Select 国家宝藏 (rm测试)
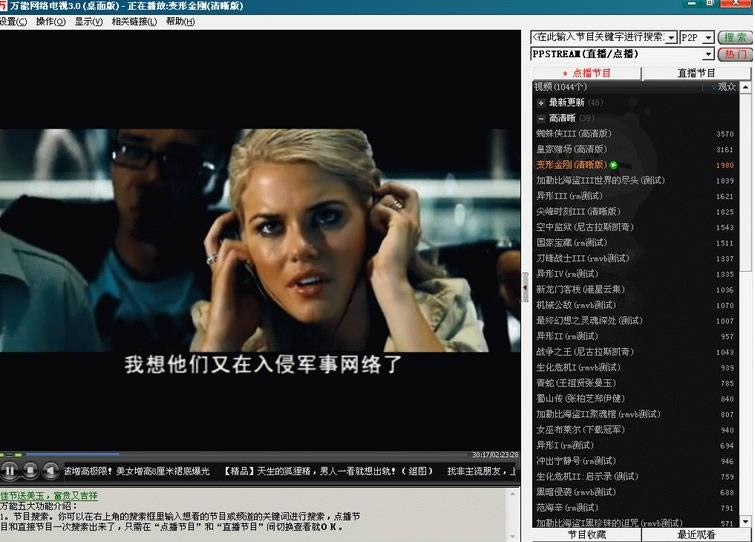755x542 pixels. pyautogui.click(x=635, y=243)
